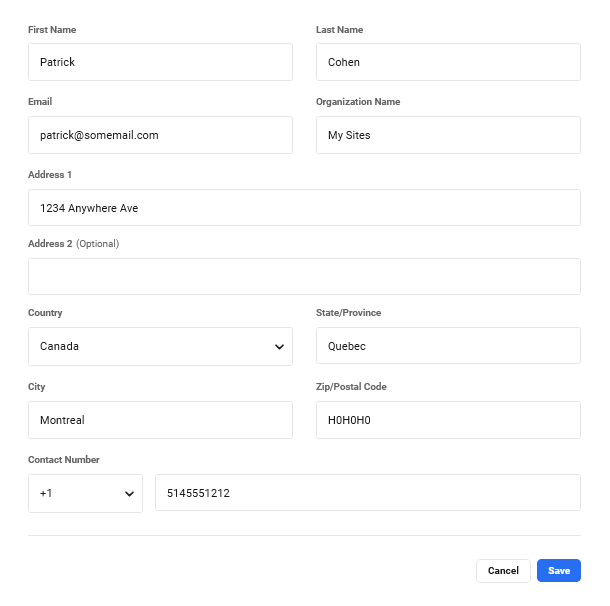Viewport: 610px width, 606px height.
Task: Click the Address 1 label
Action: (x=50, y=175)
